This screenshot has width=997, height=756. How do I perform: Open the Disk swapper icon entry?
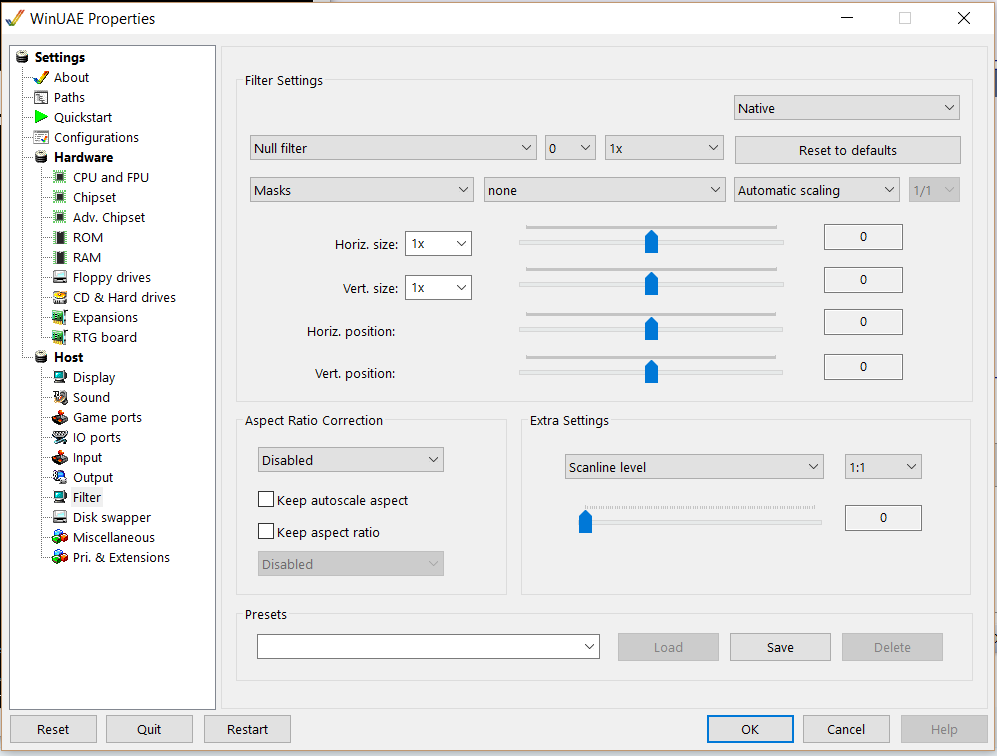tap(60, 517)
